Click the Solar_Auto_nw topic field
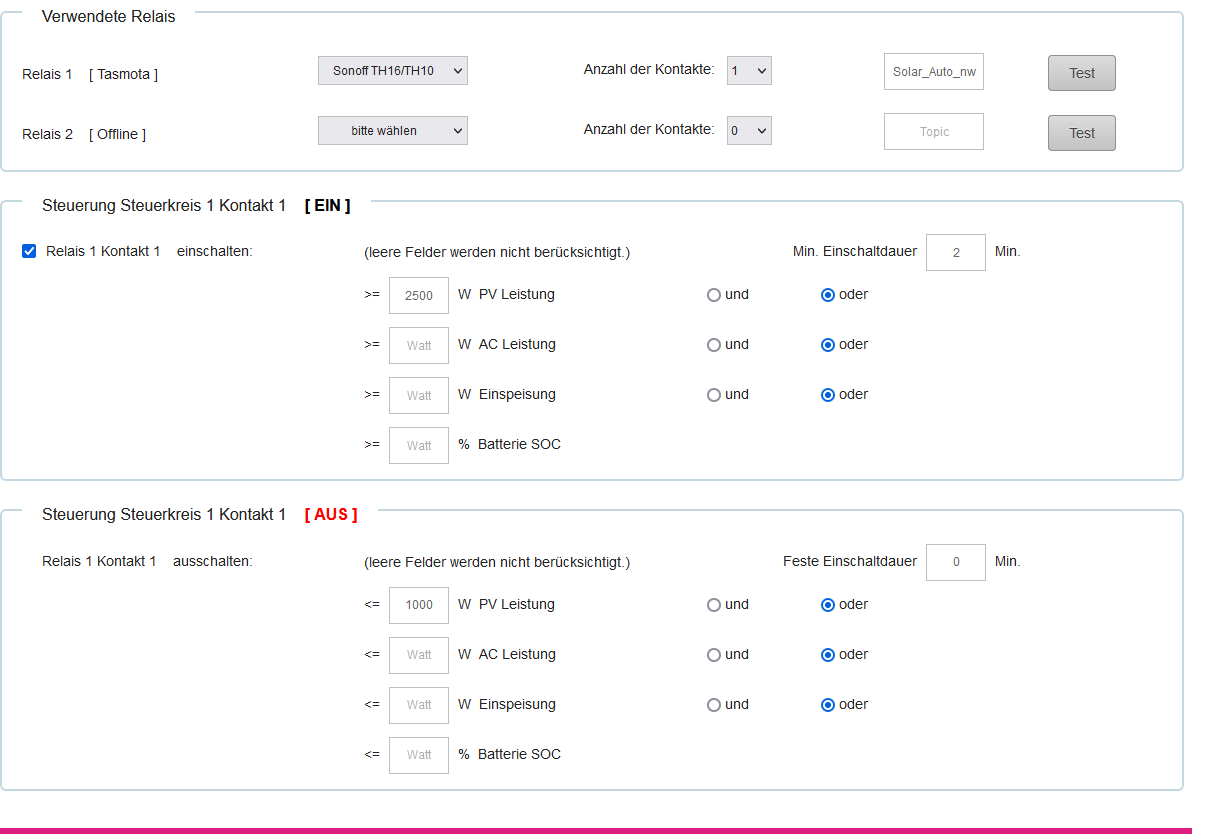The width and height of the screenshot is (1219, 834). (933, 72)
